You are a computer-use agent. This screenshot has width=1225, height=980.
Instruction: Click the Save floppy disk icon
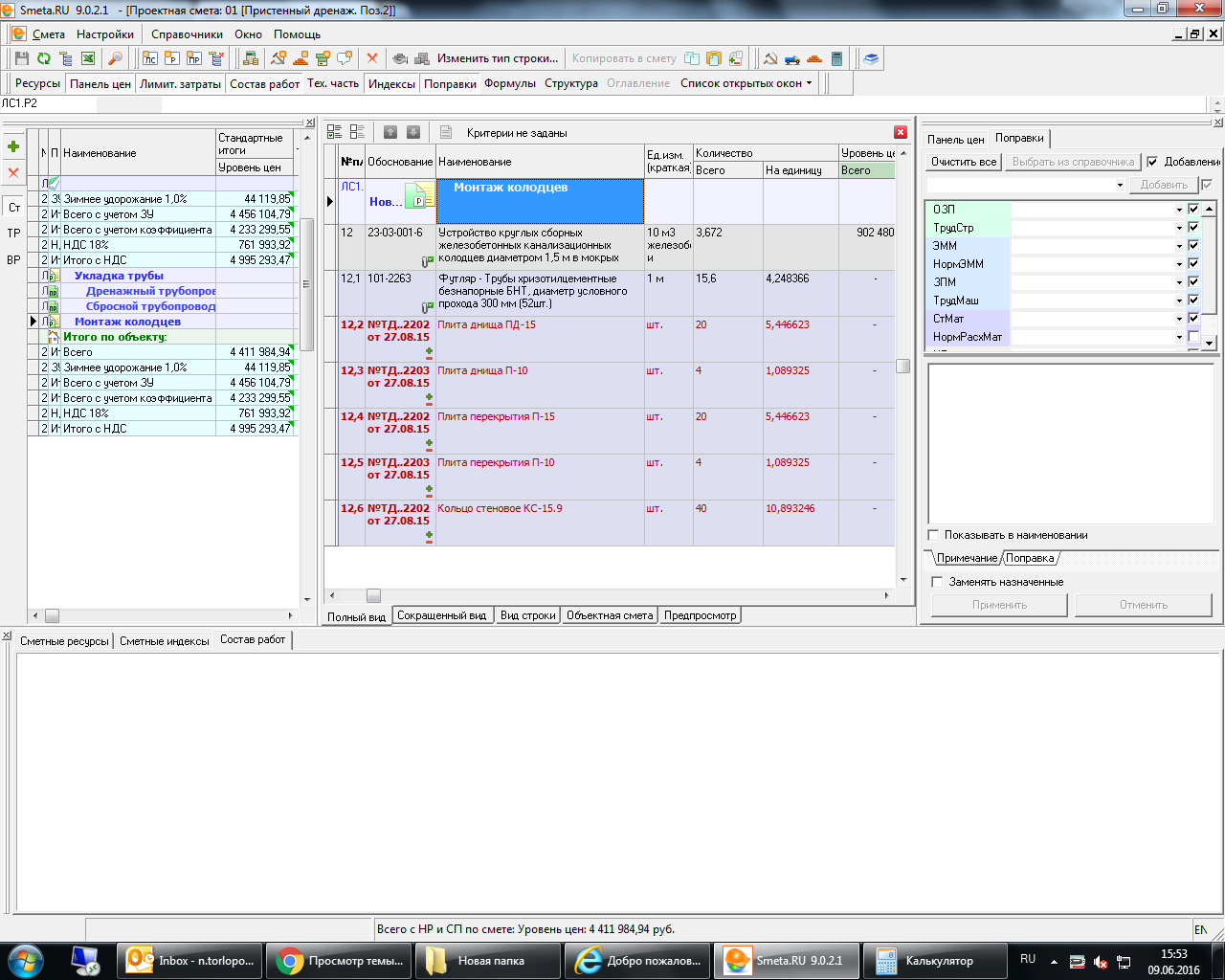click(x=22, y=58)
